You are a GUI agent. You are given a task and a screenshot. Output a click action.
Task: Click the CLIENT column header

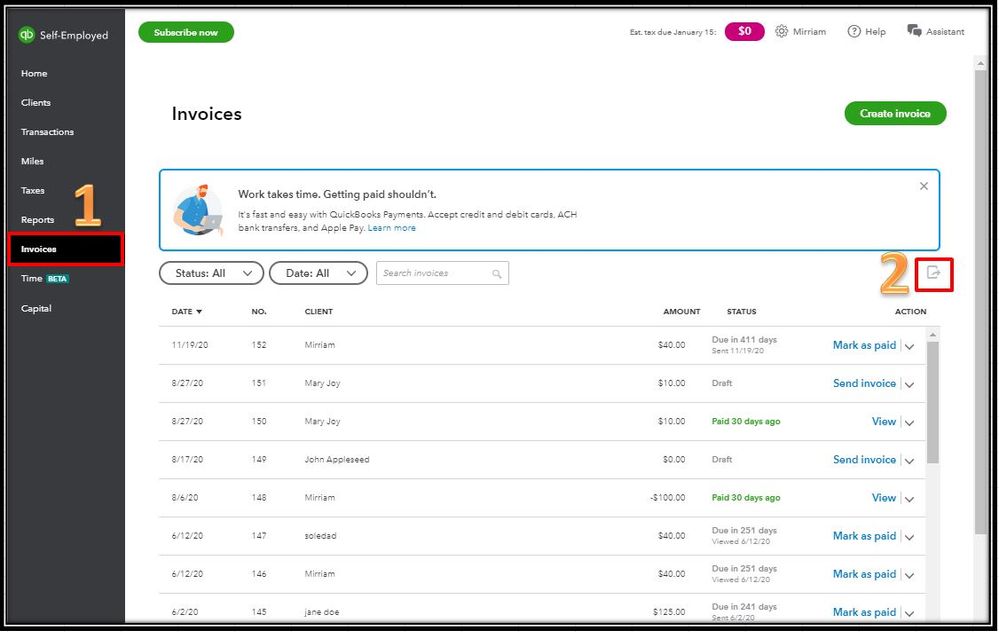[319, 312]
